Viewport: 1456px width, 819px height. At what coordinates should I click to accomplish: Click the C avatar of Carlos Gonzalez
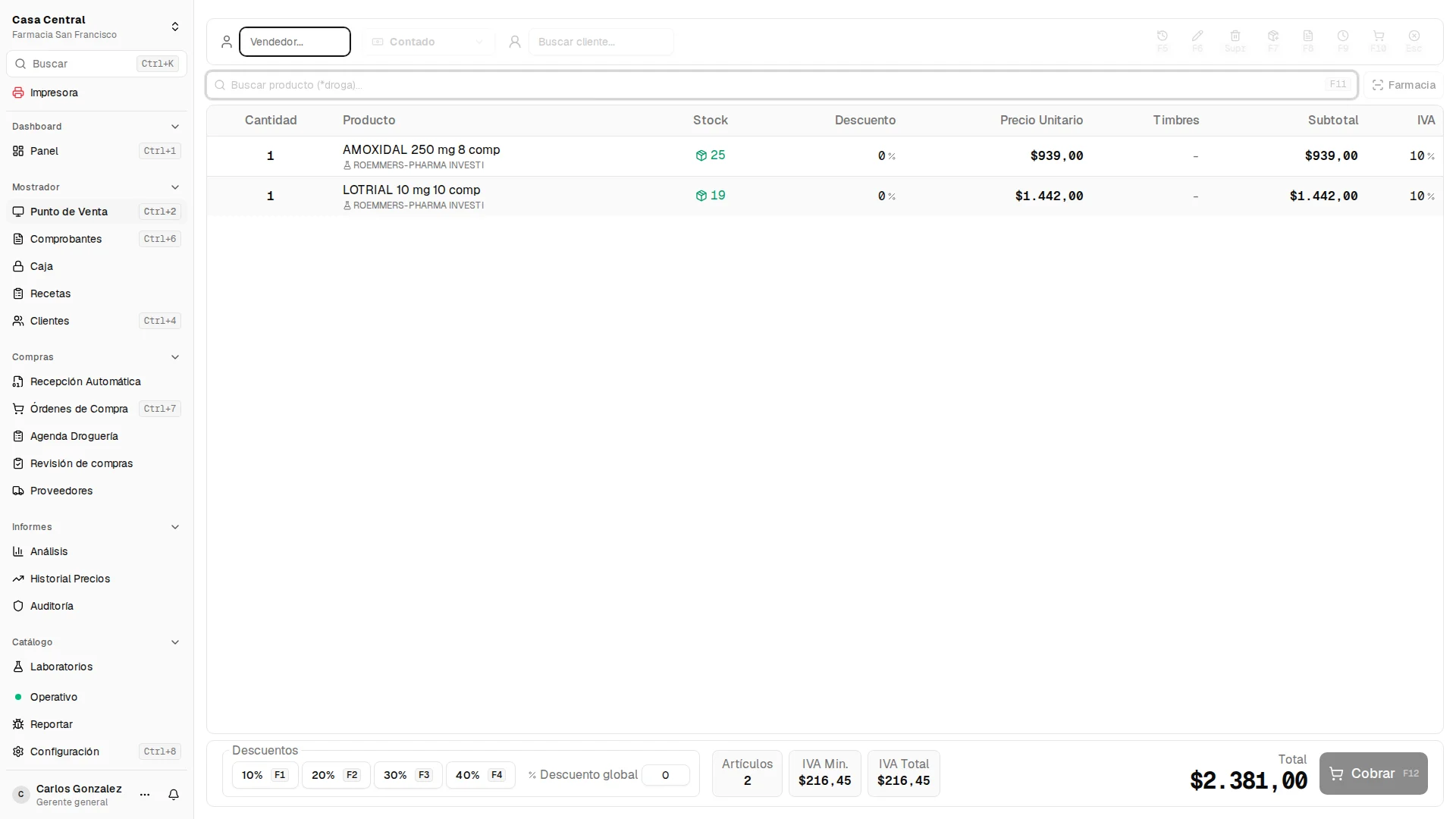tap(21, 795)
